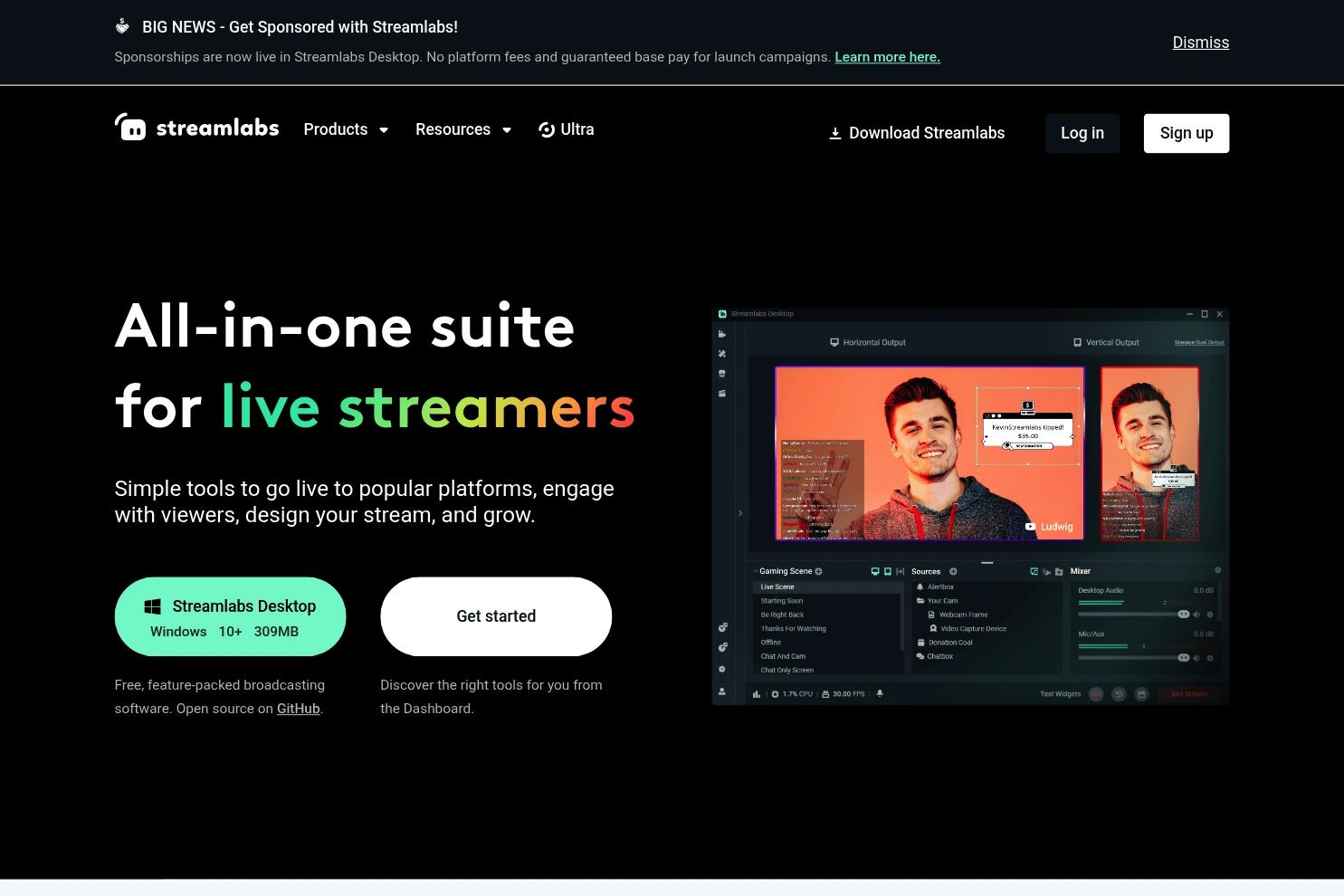Click the Get started button
Viewport: 1344px width, 896px height.
496,616
